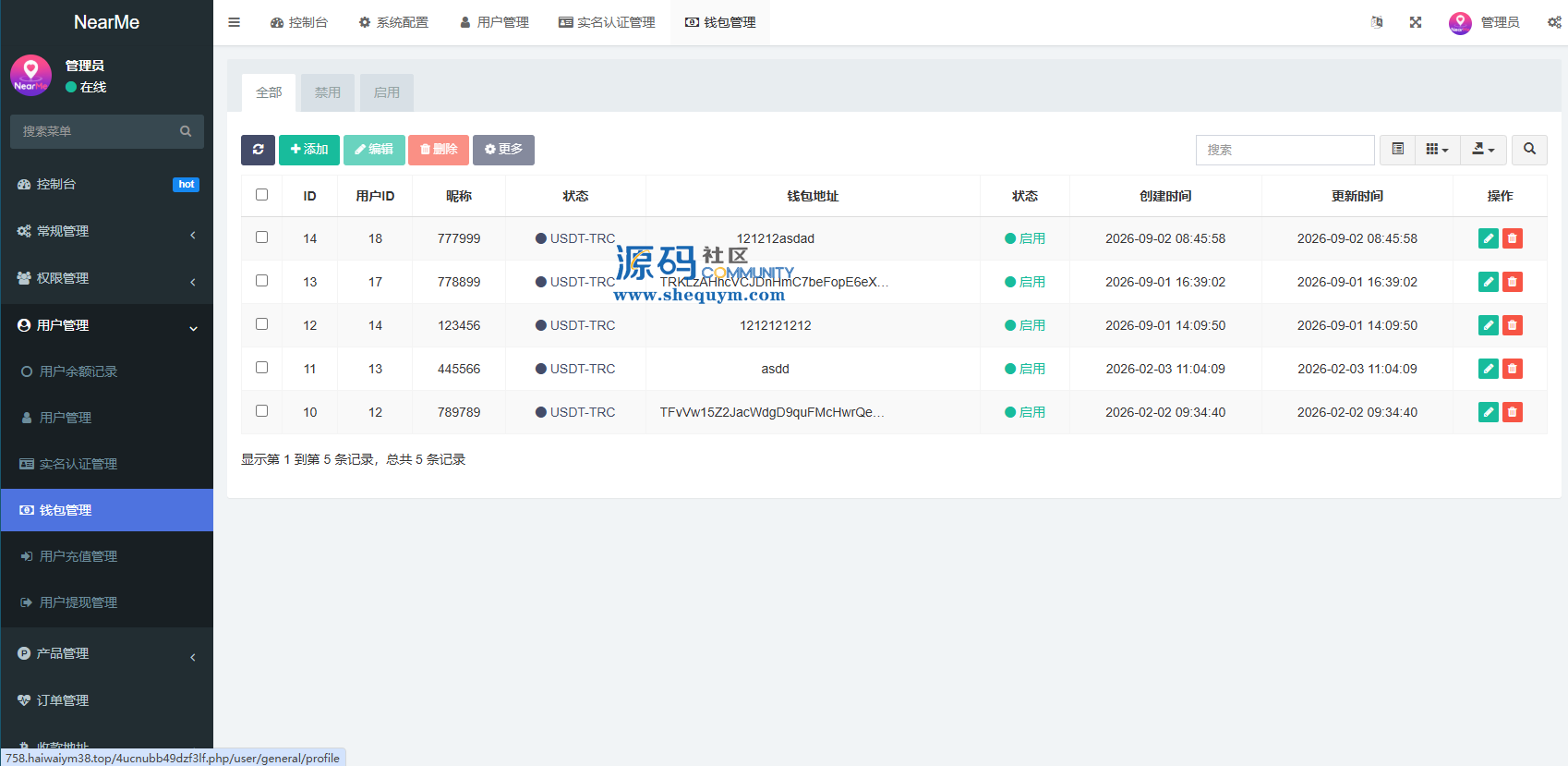The height and width of the screenshot is (766, 1568).
Task: Open the 实名认证管理 top navigation tab
Action: [x=607, y=22]
